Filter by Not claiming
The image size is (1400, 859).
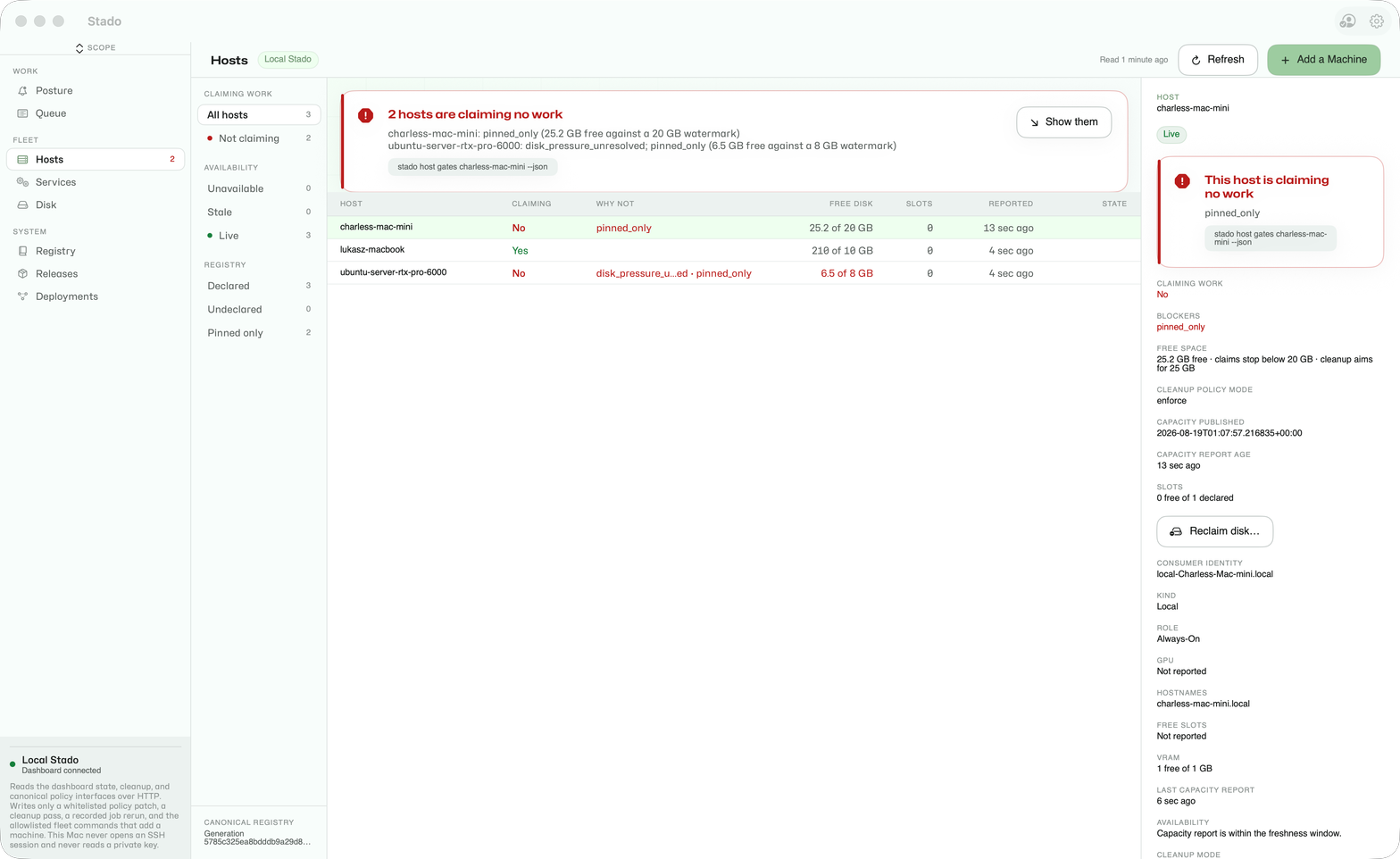[258, 138]
